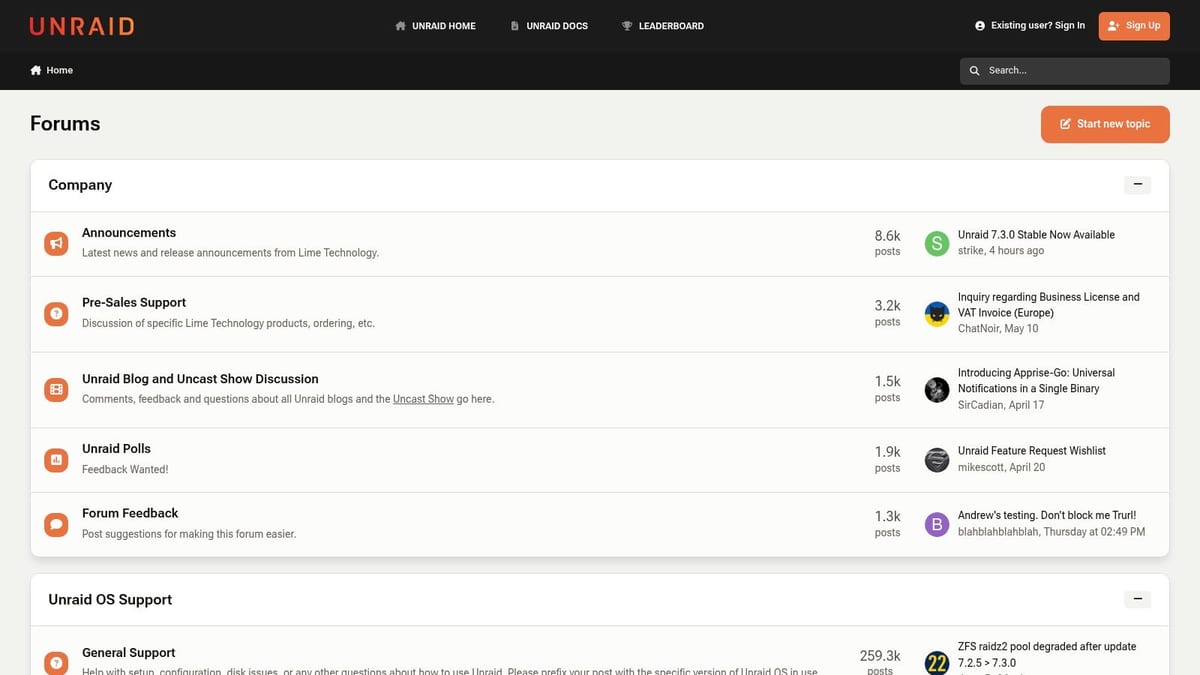
Task: Open ZFS raidz2 pool degraded topic
Action: [1047, 655]
